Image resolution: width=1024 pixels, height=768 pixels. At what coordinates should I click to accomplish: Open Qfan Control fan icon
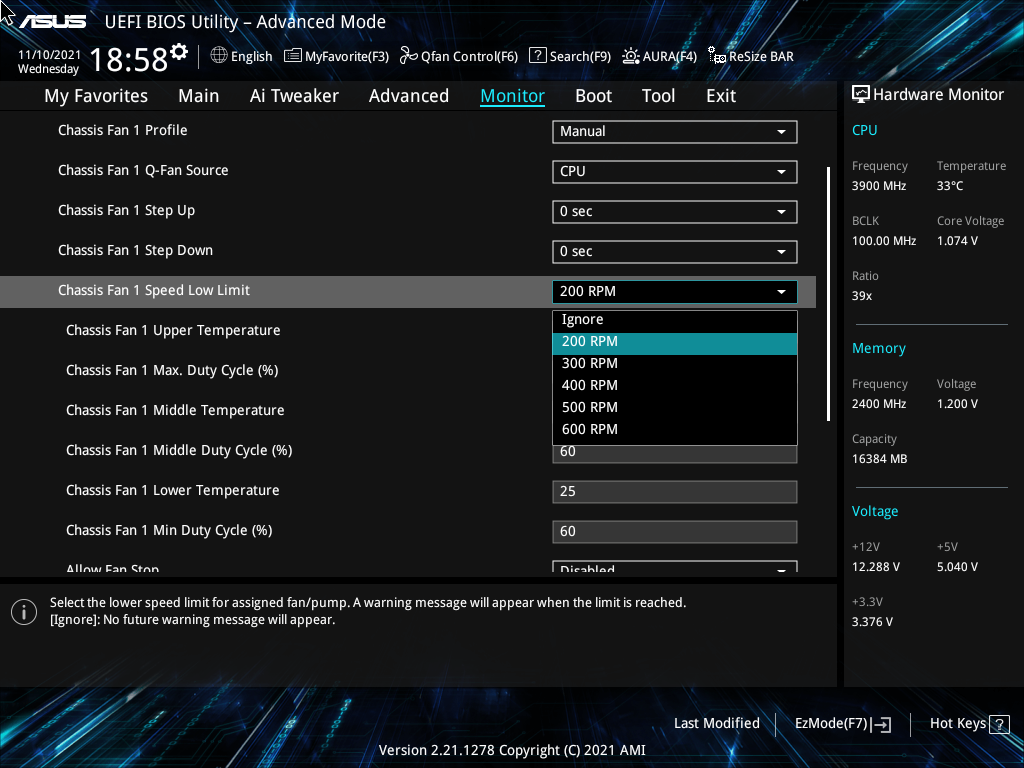[x=409, y=56]
